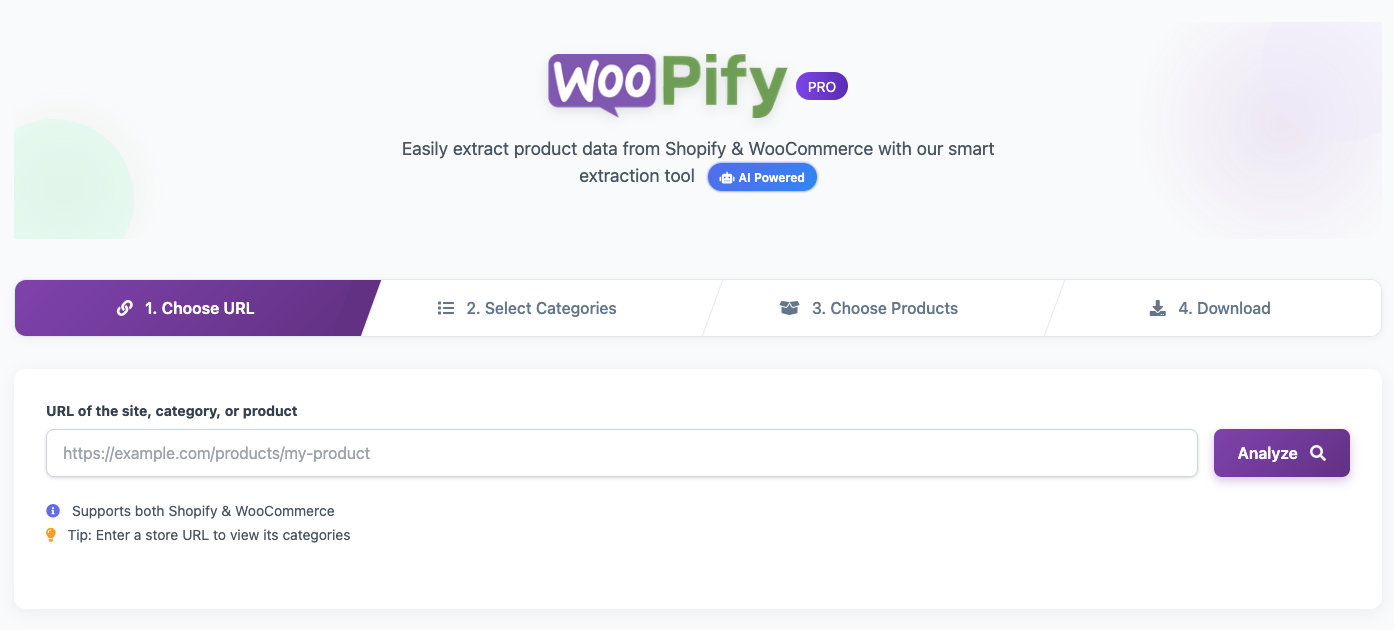The height and width of the screenshot is (630, 1394).
Task: Click the box icon beside Choose Products
Action: [x=789, y=308]
